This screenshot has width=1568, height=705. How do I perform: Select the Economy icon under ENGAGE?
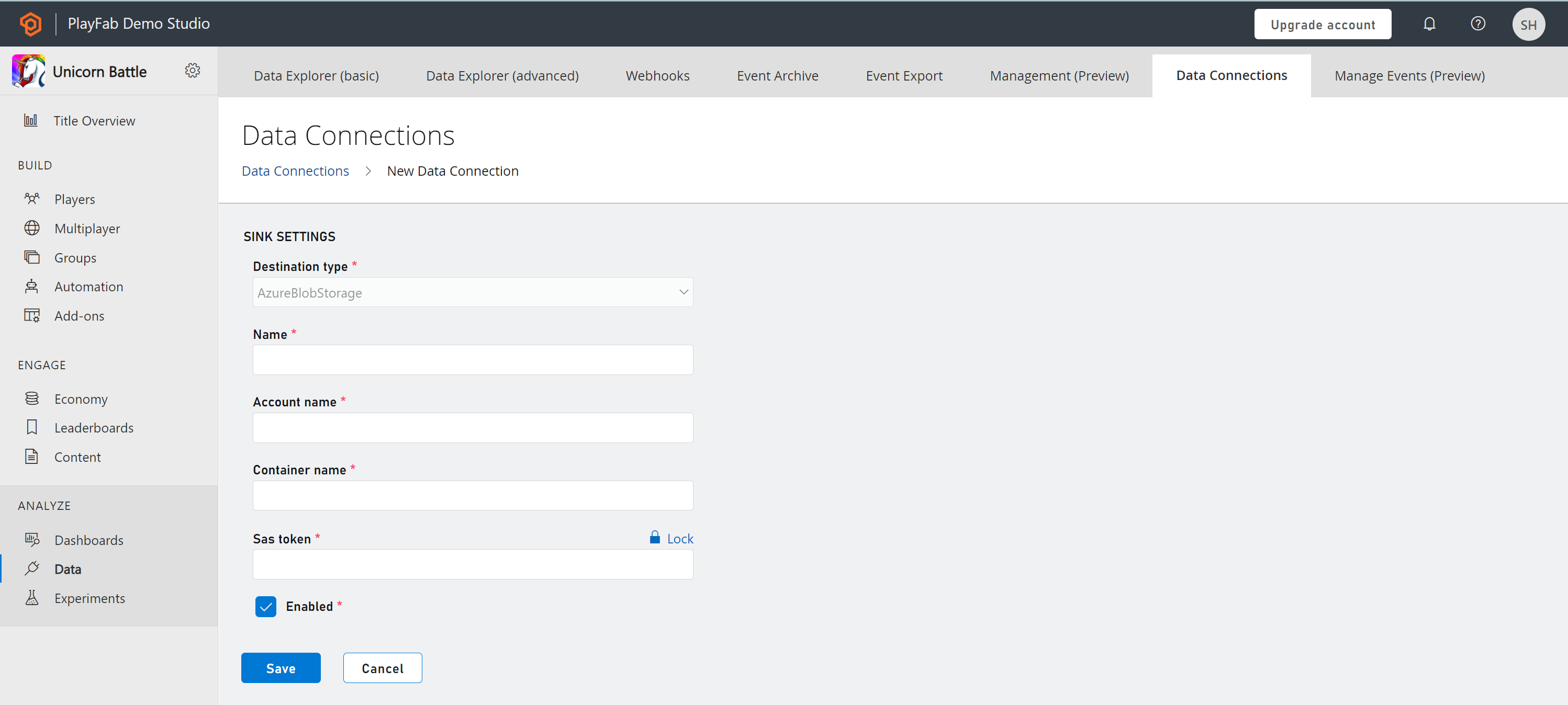click(32, 399)
